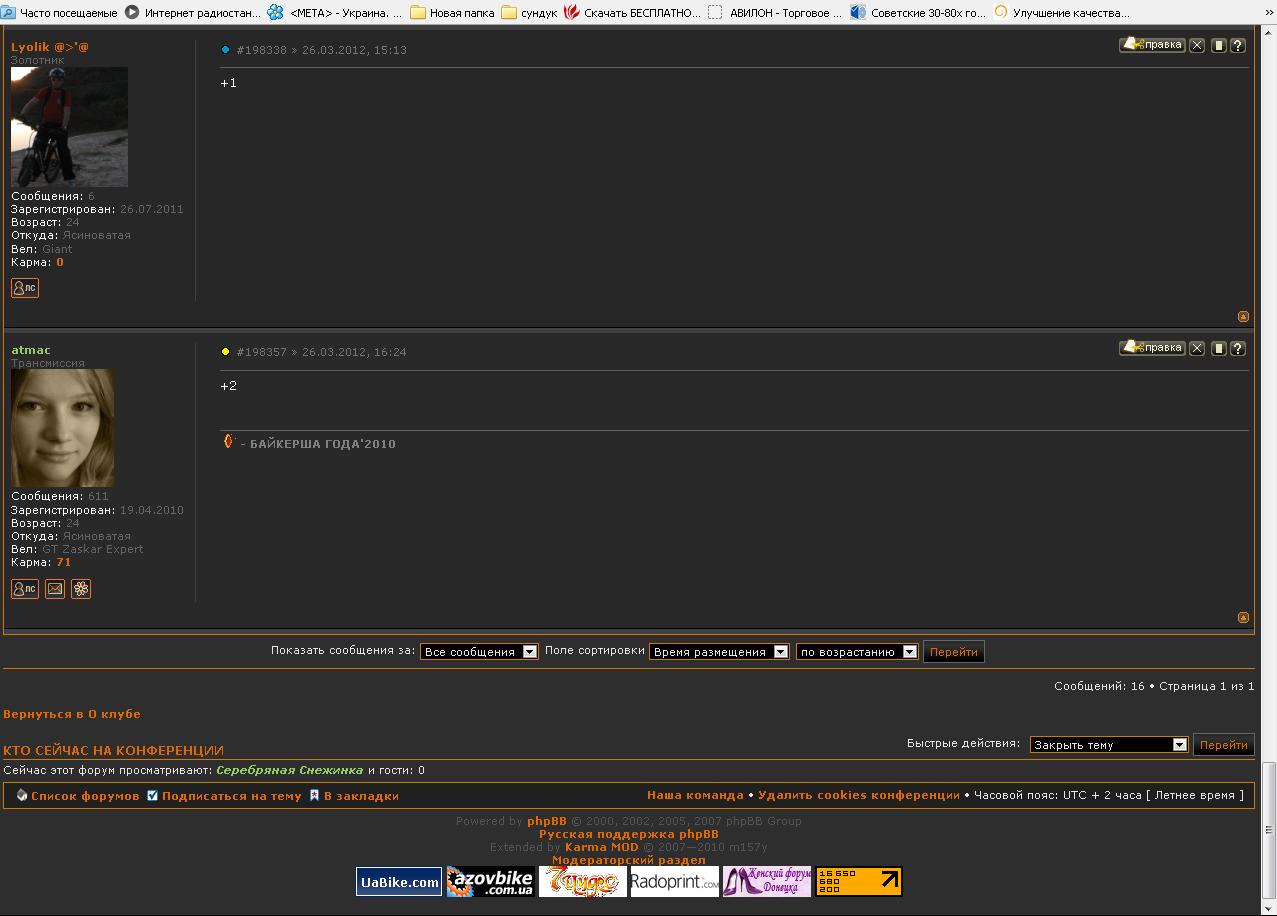
Task: Open the Все сообщения dropdown
Action: (479, 652)
